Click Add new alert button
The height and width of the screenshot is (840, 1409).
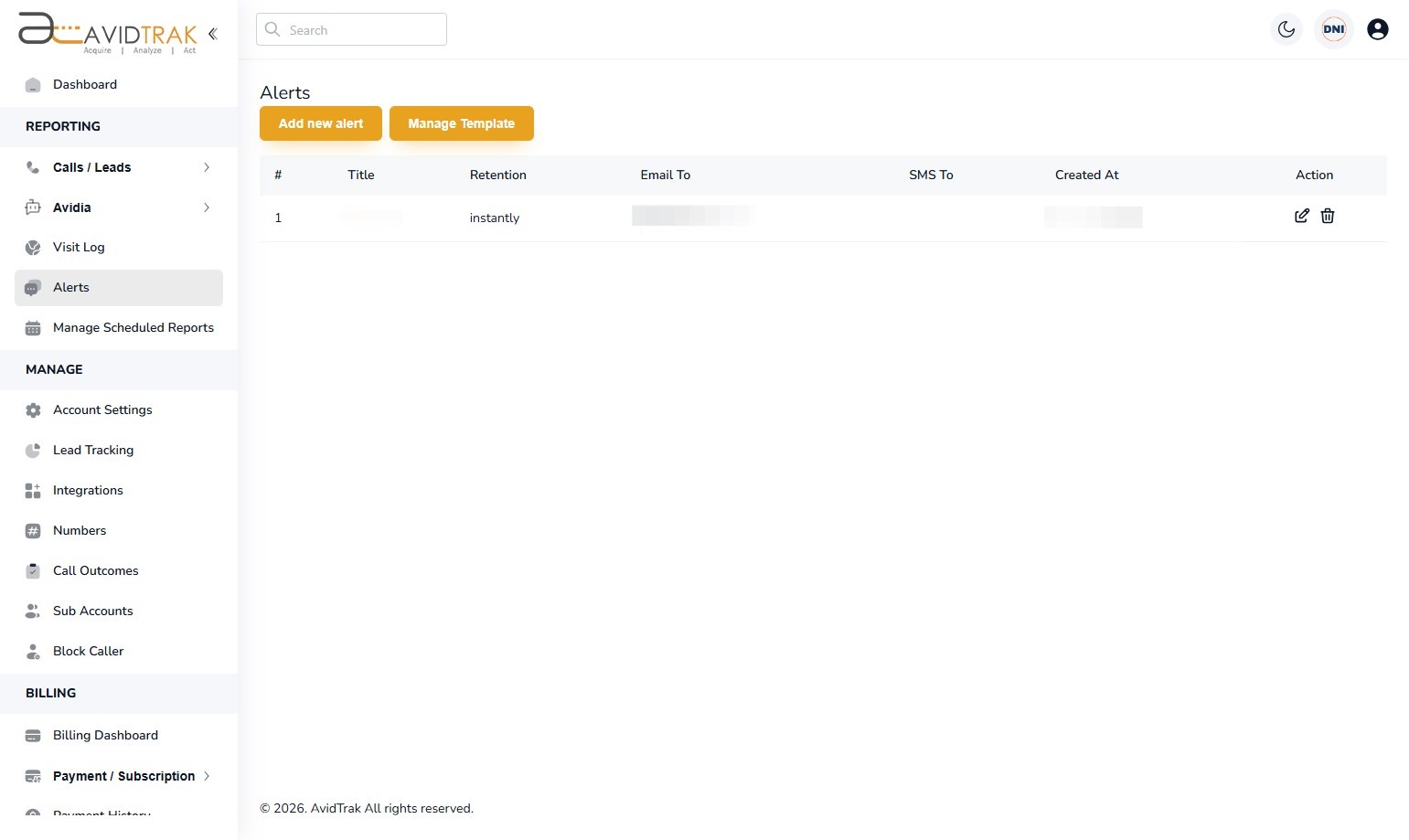[x=321, y=123]
